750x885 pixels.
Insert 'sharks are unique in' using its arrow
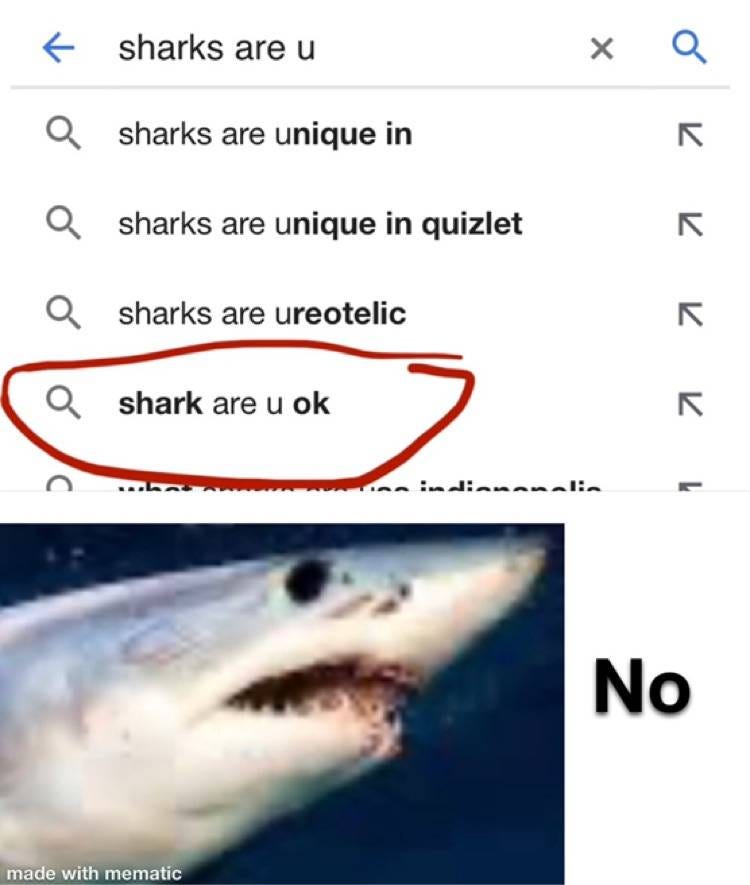[691, 135]
